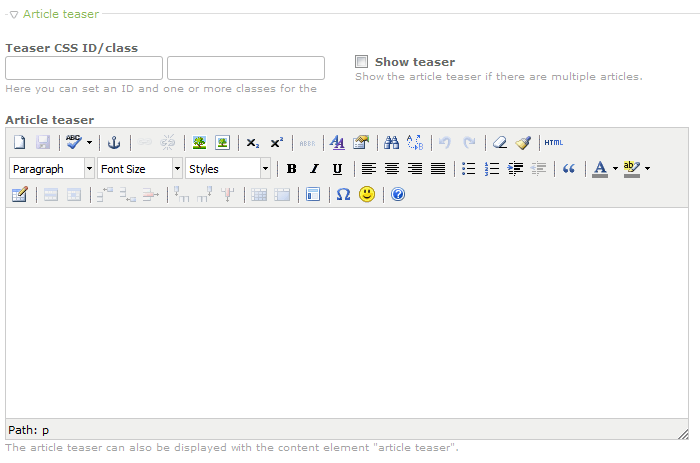
Task: Toggle underline formatting
Action: (x=337, y=169)
